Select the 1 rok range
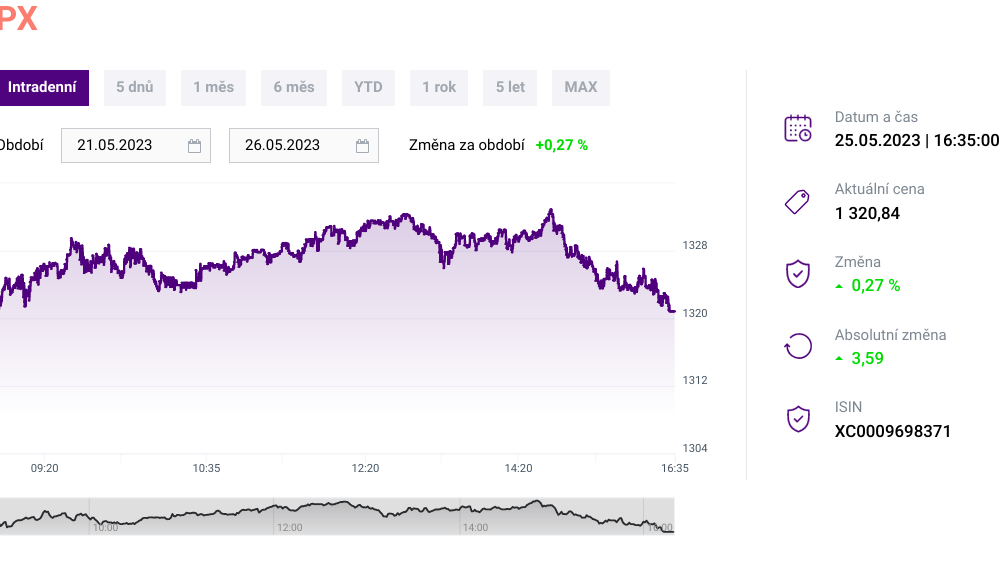 click(439, 88)
